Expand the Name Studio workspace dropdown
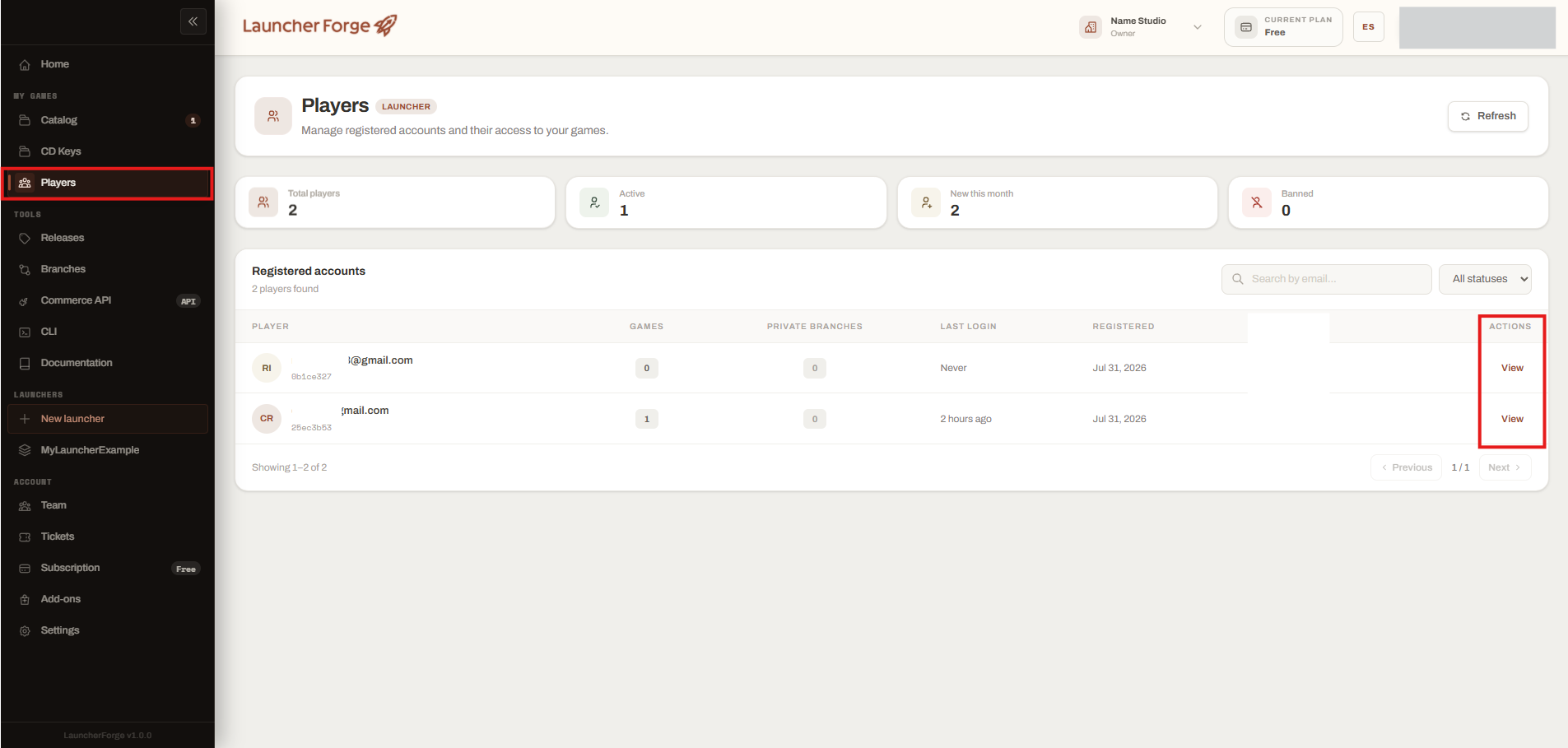Image resolution: width=1568 pixels, height=748 pixels. point(1198,27)
